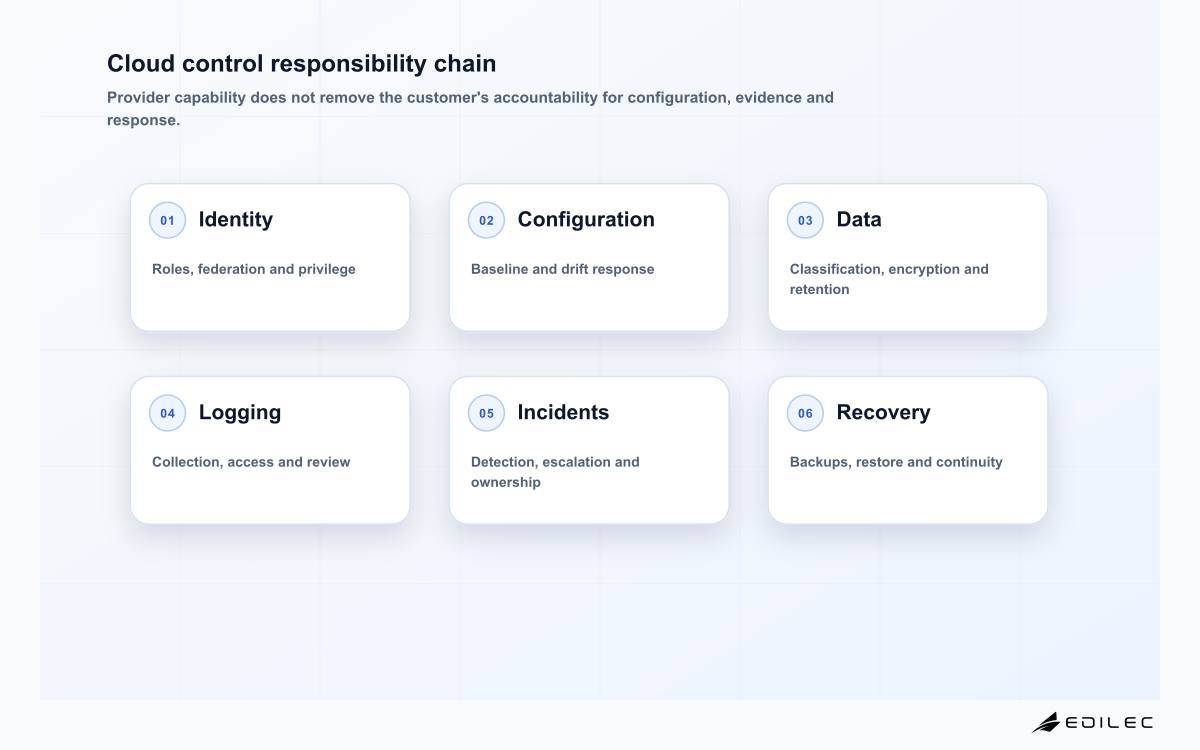Viewport: 1200px width, 750px height.
Task: Select the Logging card heading
Action: click(240, 412)
